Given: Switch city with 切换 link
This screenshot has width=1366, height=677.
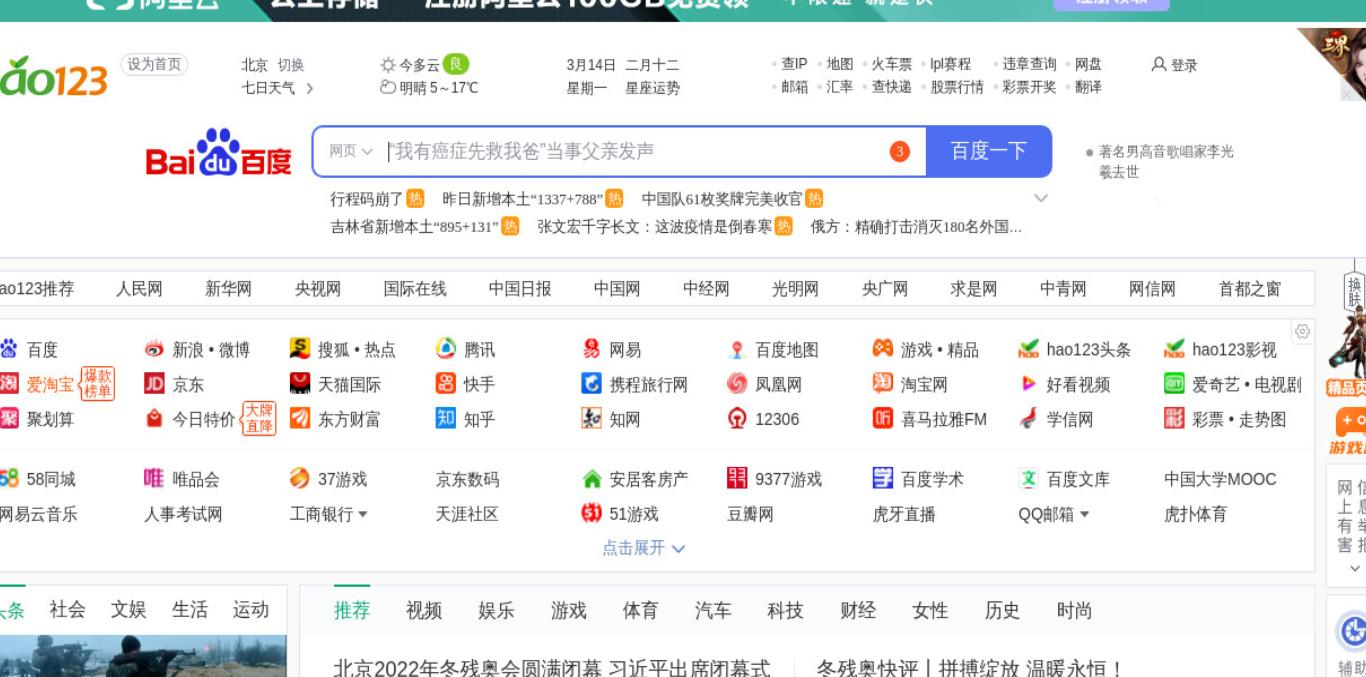Looking at the screenshot, I should tap(291, 65).
